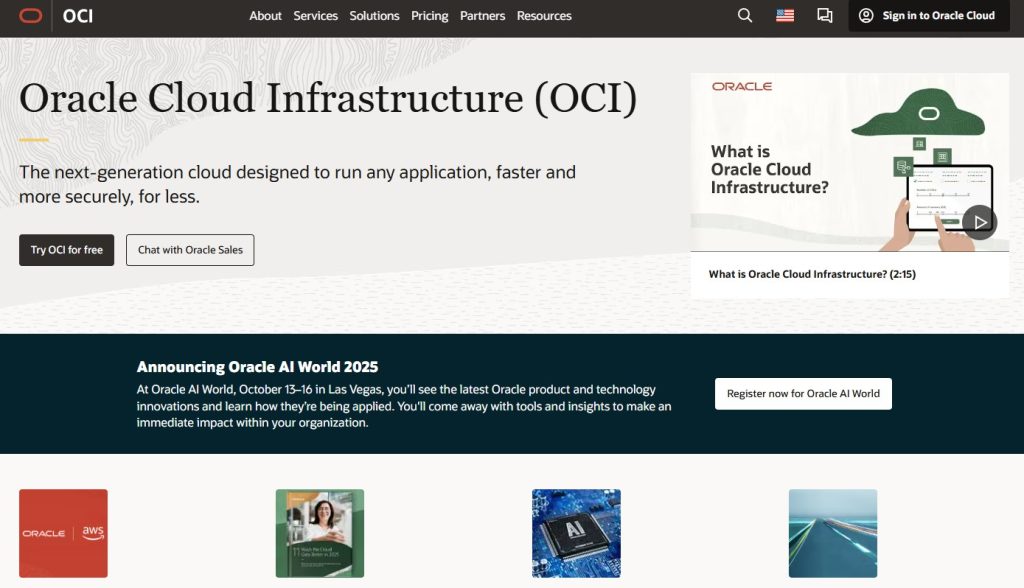Screen dimensions: 1024x588
Task: Open the Oracle AWS red thumbnail
Action: pos(63,533)
